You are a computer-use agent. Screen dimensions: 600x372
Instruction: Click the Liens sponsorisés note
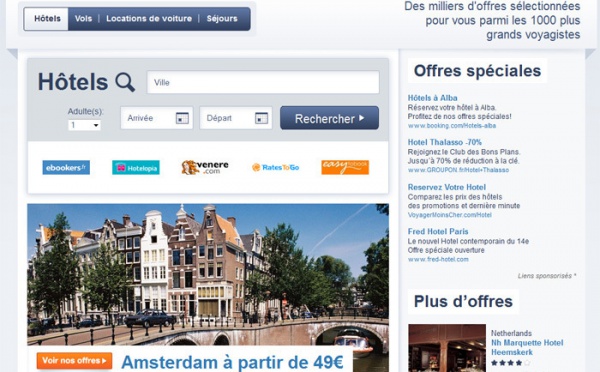pos(546,276)
